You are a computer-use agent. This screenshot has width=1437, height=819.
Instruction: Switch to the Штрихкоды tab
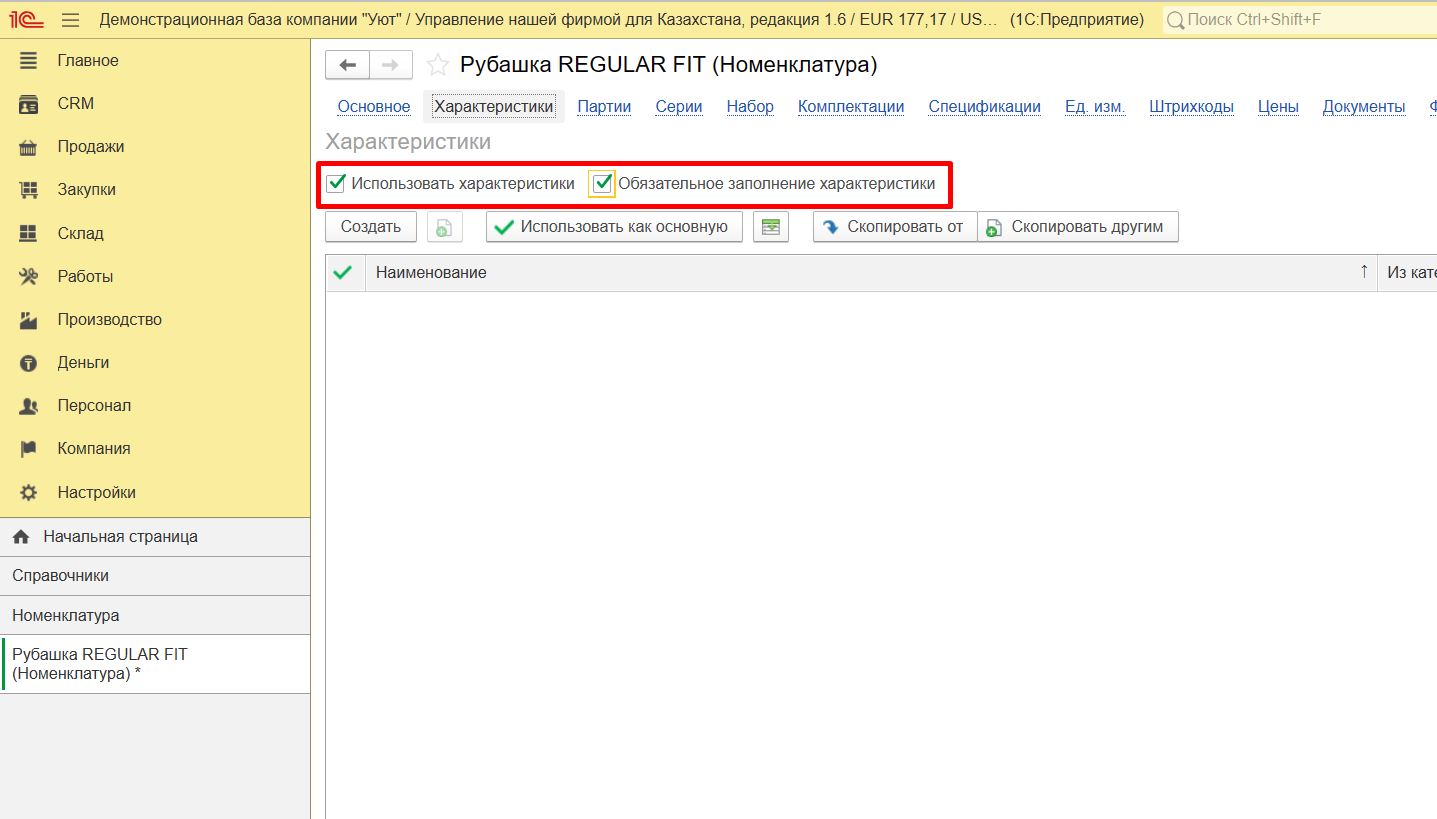point(1191,107)
